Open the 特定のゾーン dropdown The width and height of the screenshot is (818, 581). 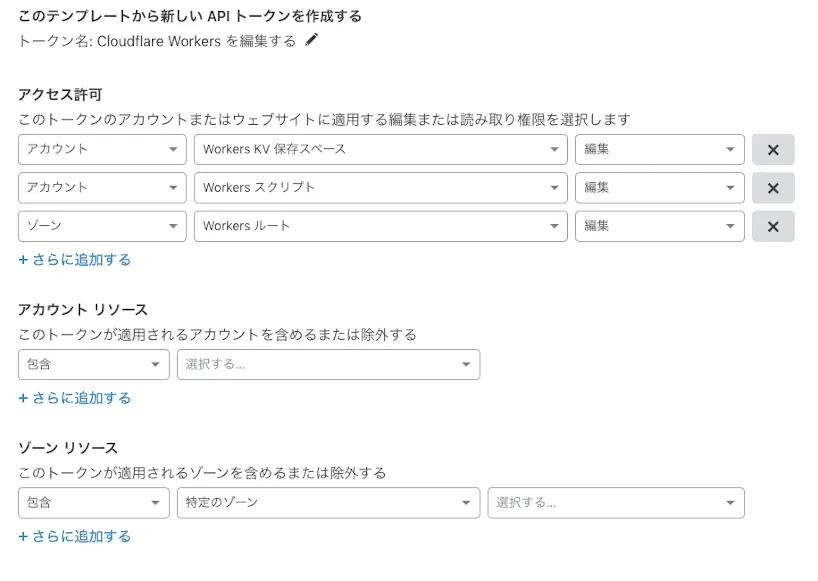[x=328, y=503]
